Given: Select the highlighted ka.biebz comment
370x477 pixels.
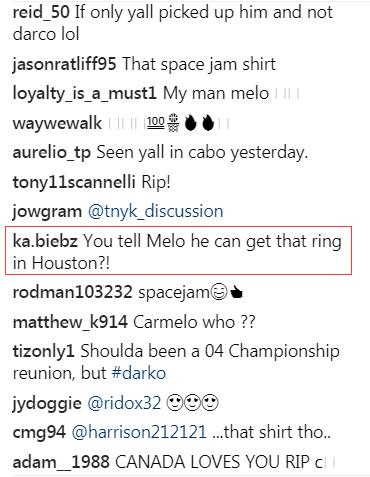Looking at the screenshot, I should [x=178, y=251].
